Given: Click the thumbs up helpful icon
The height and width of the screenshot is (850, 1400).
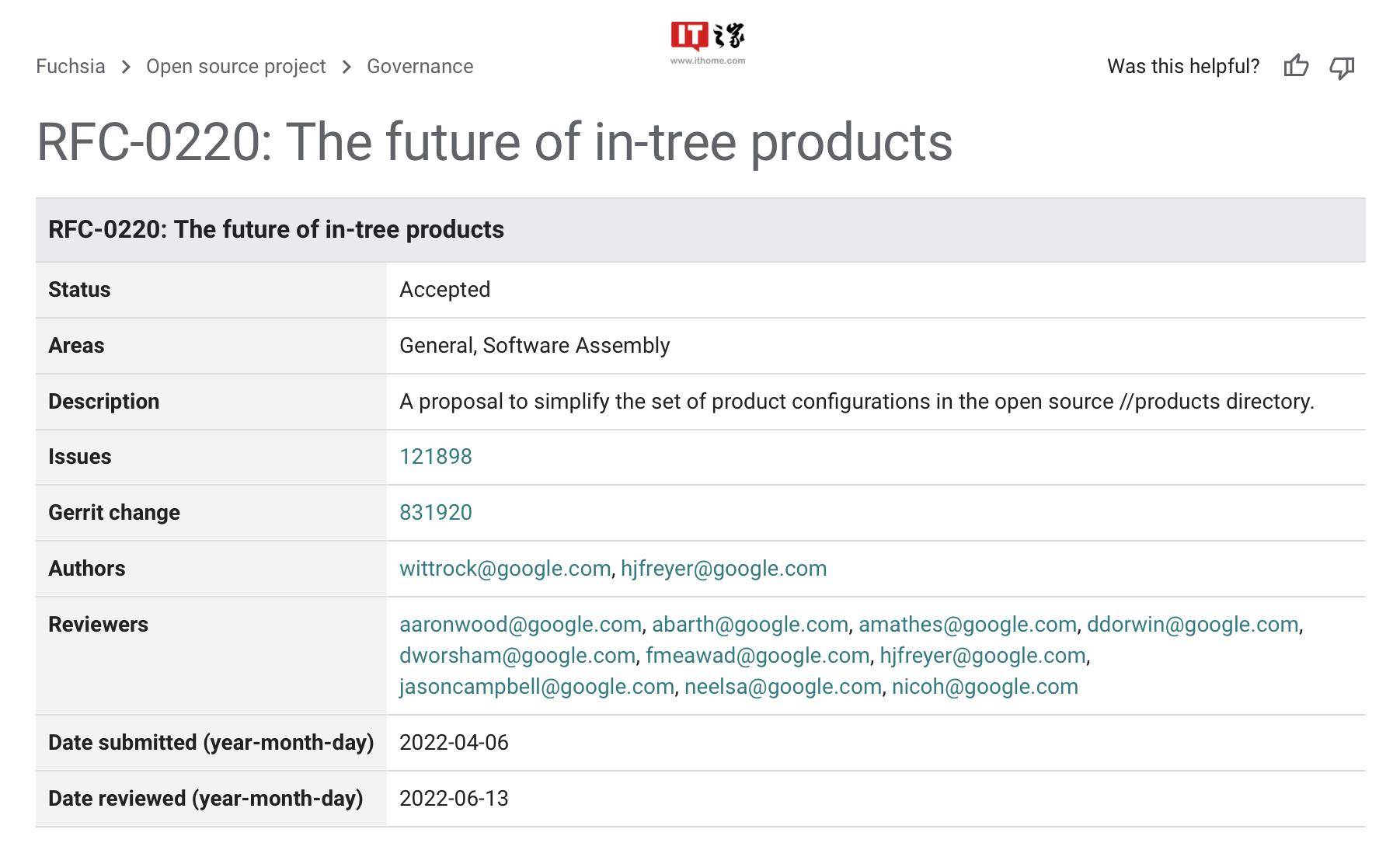Looking at the screenshot, I should (1296, 66).
